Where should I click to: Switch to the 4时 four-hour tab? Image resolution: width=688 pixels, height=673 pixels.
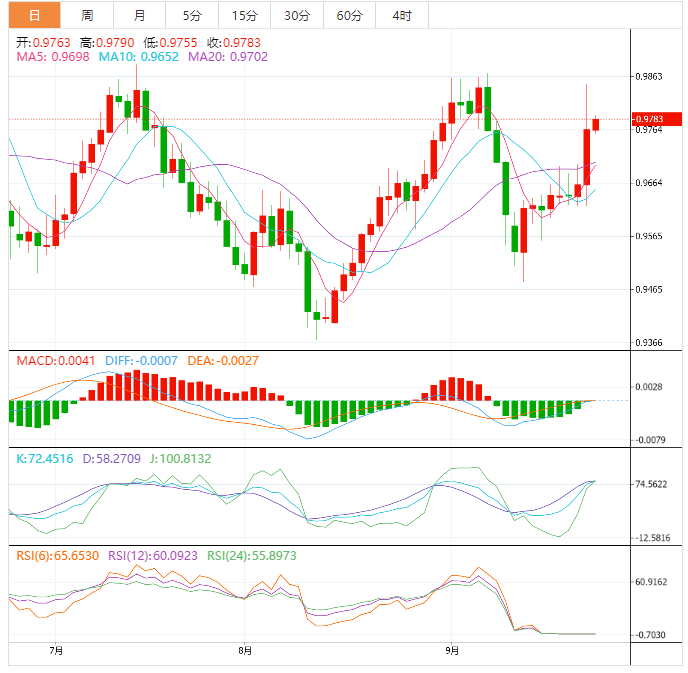pos(402,15)
